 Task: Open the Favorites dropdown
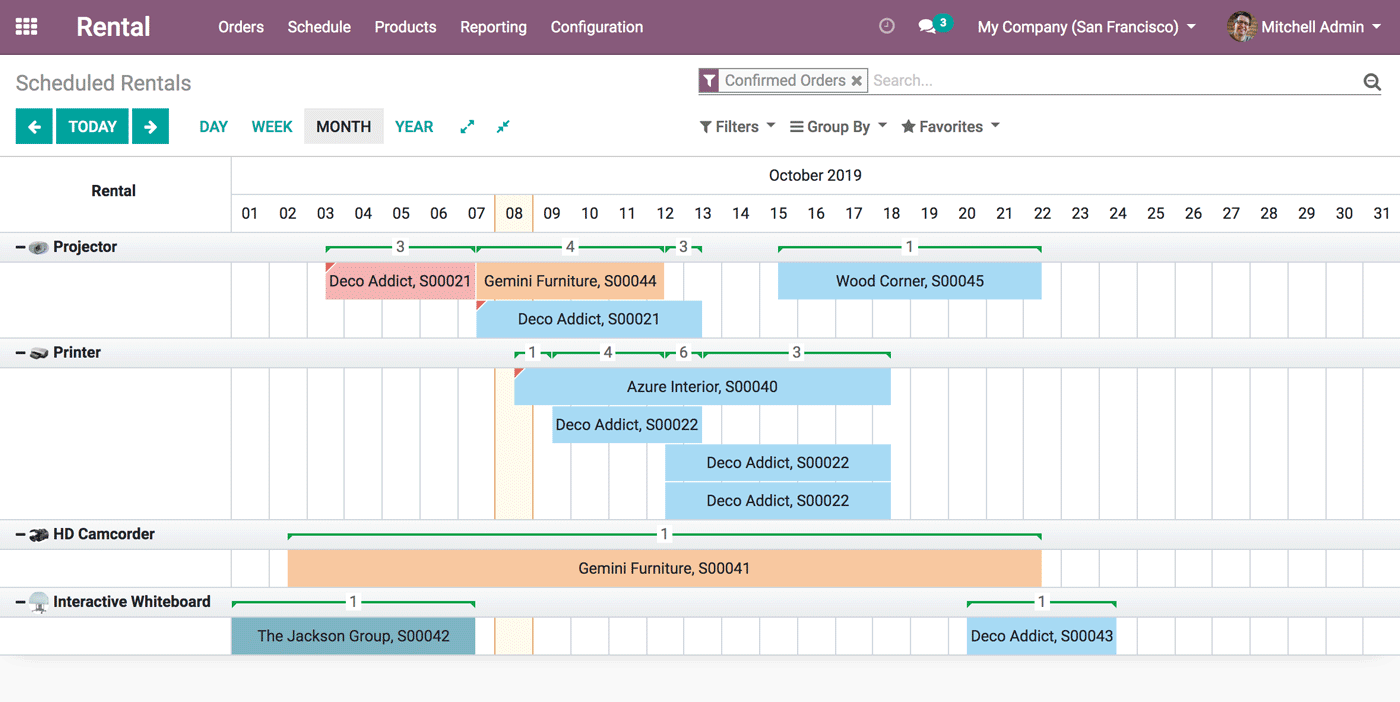click(950, 127)
